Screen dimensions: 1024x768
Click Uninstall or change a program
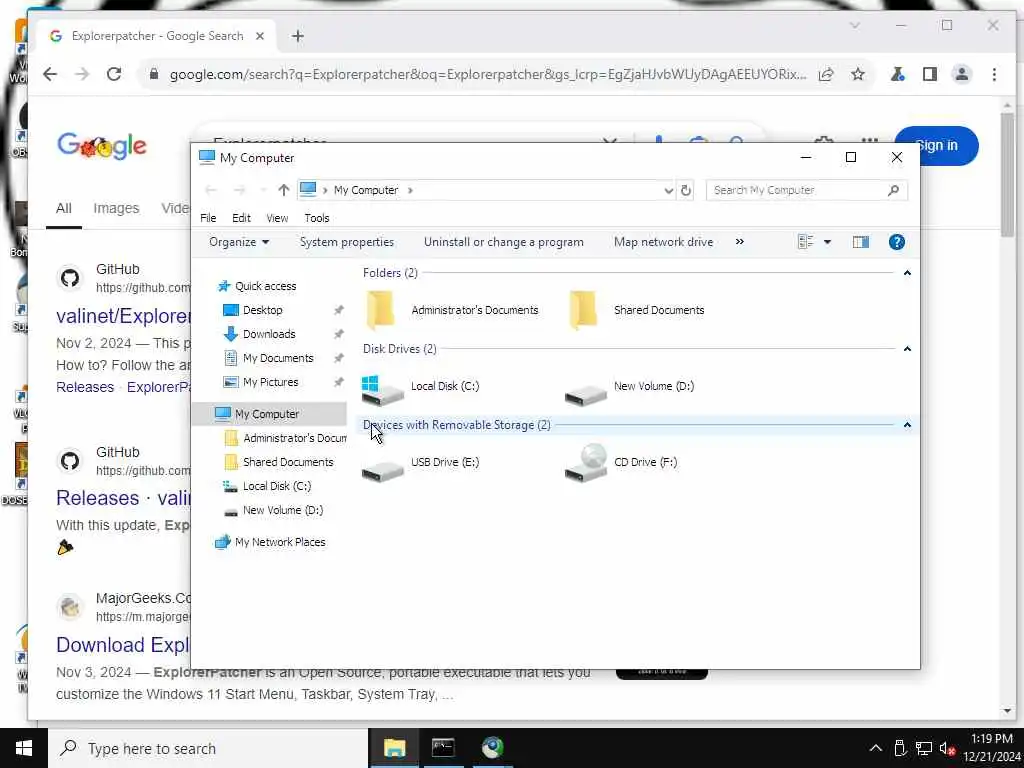coord(504,242)
